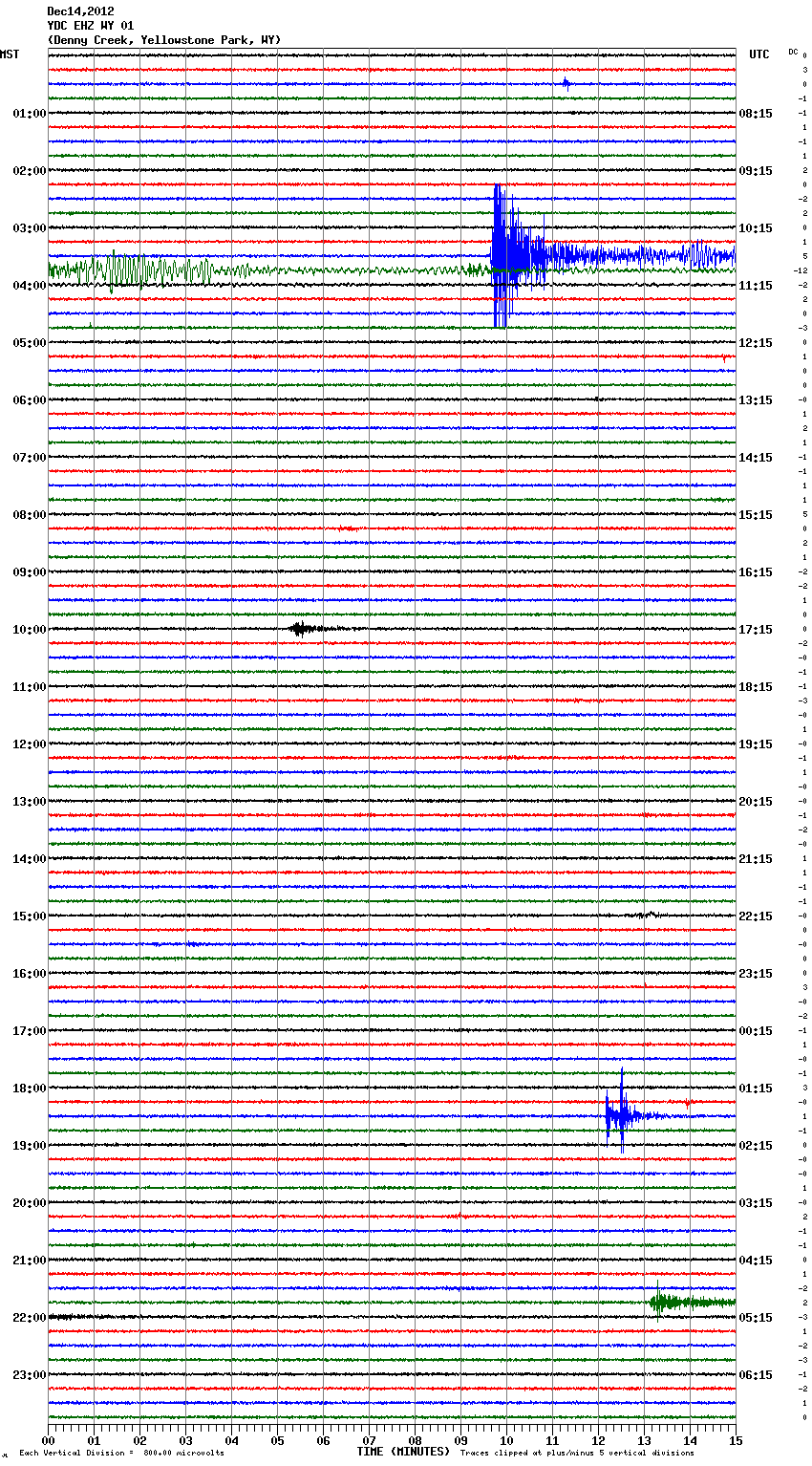Click the MST column header
The width and height of the screenshot is (812, 1466).
pyautogui.click(x=10, y=54)
